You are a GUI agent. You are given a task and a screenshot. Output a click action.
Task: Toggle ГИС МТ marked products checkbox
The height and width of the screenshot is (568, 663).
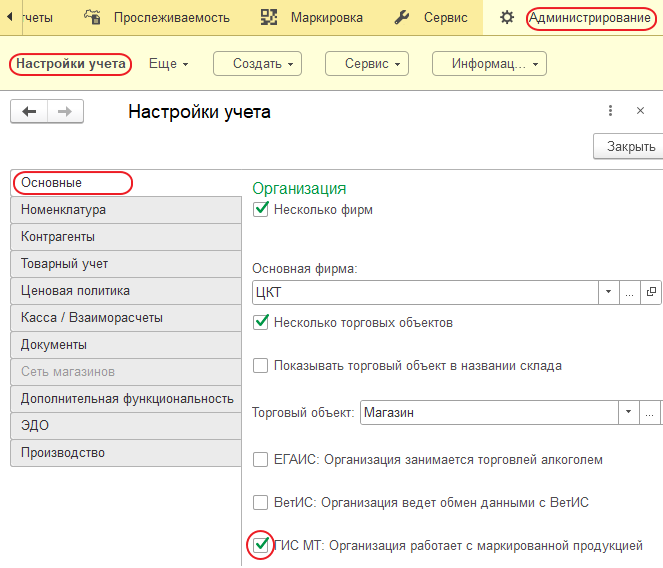tap(261, 545)
